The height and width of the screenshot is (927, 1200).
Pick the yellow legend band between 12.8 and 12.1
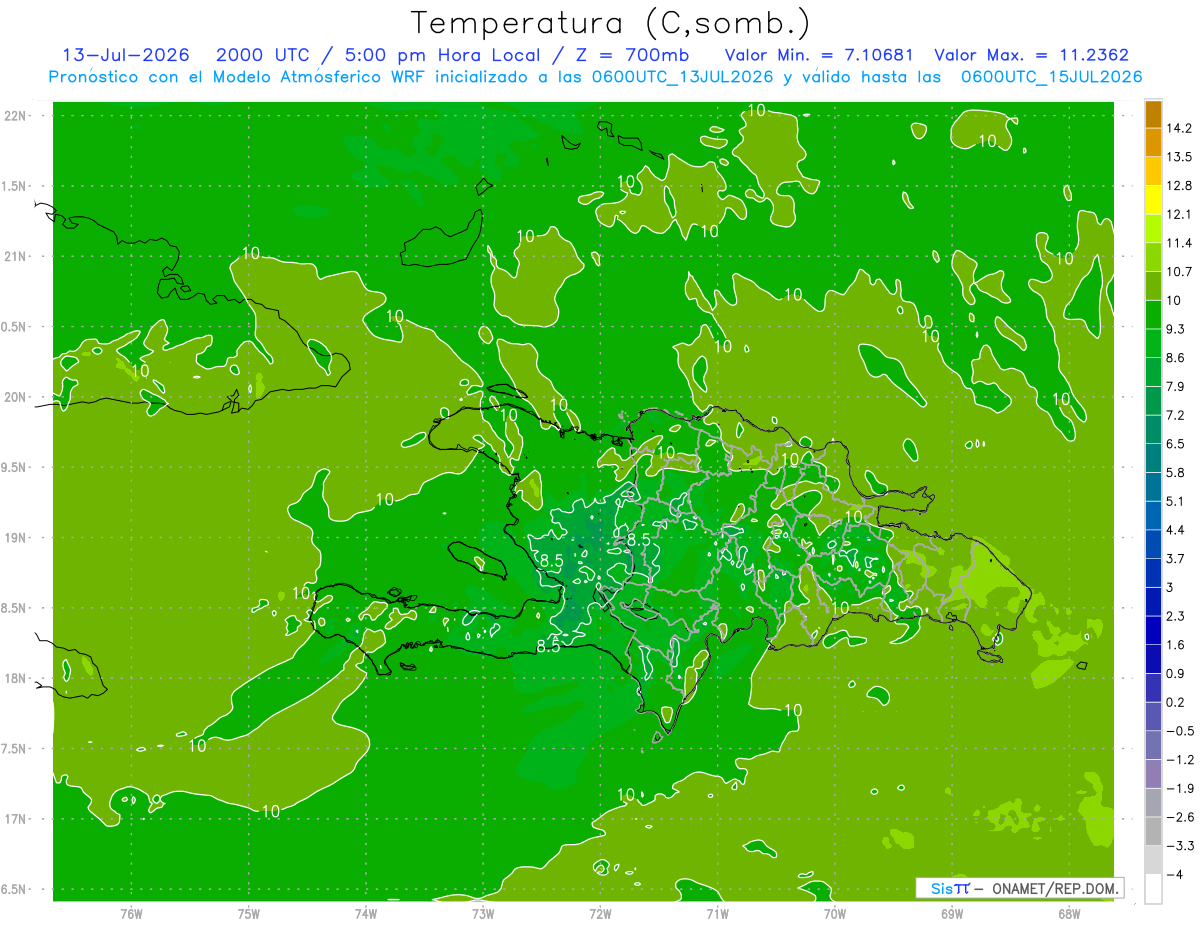[x=1153, y=200]
